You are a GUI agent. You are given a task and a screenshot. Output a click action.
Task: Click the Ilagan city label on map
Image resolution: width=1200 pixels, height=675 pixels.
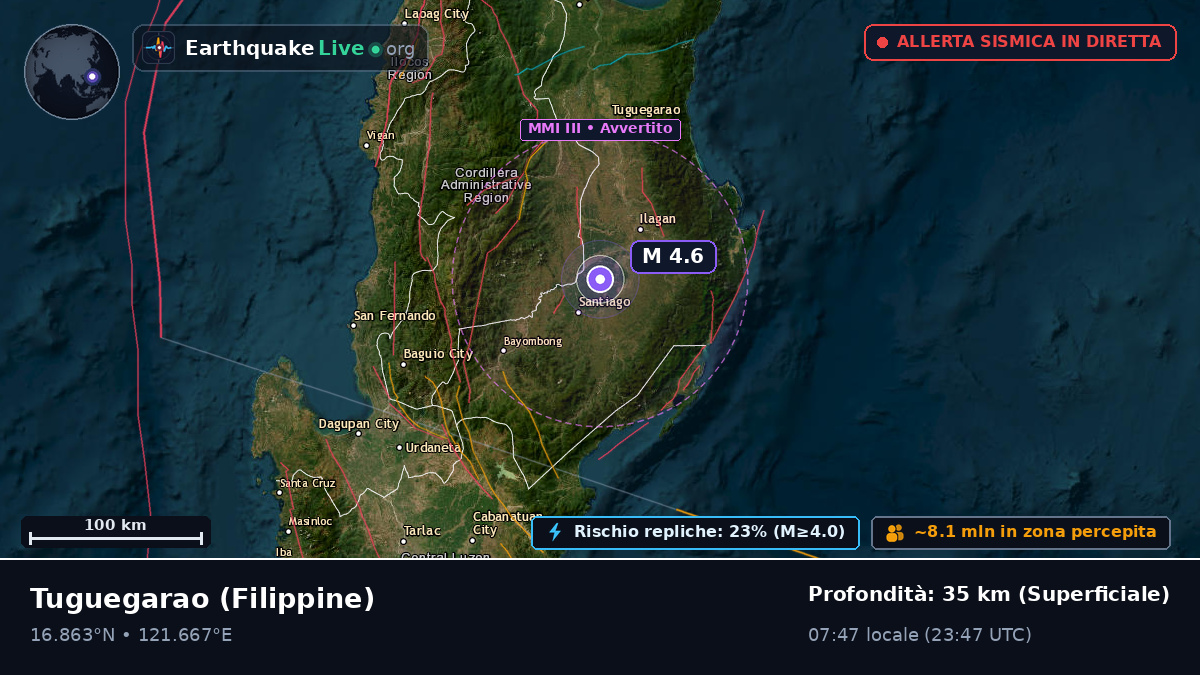point(658,219)
